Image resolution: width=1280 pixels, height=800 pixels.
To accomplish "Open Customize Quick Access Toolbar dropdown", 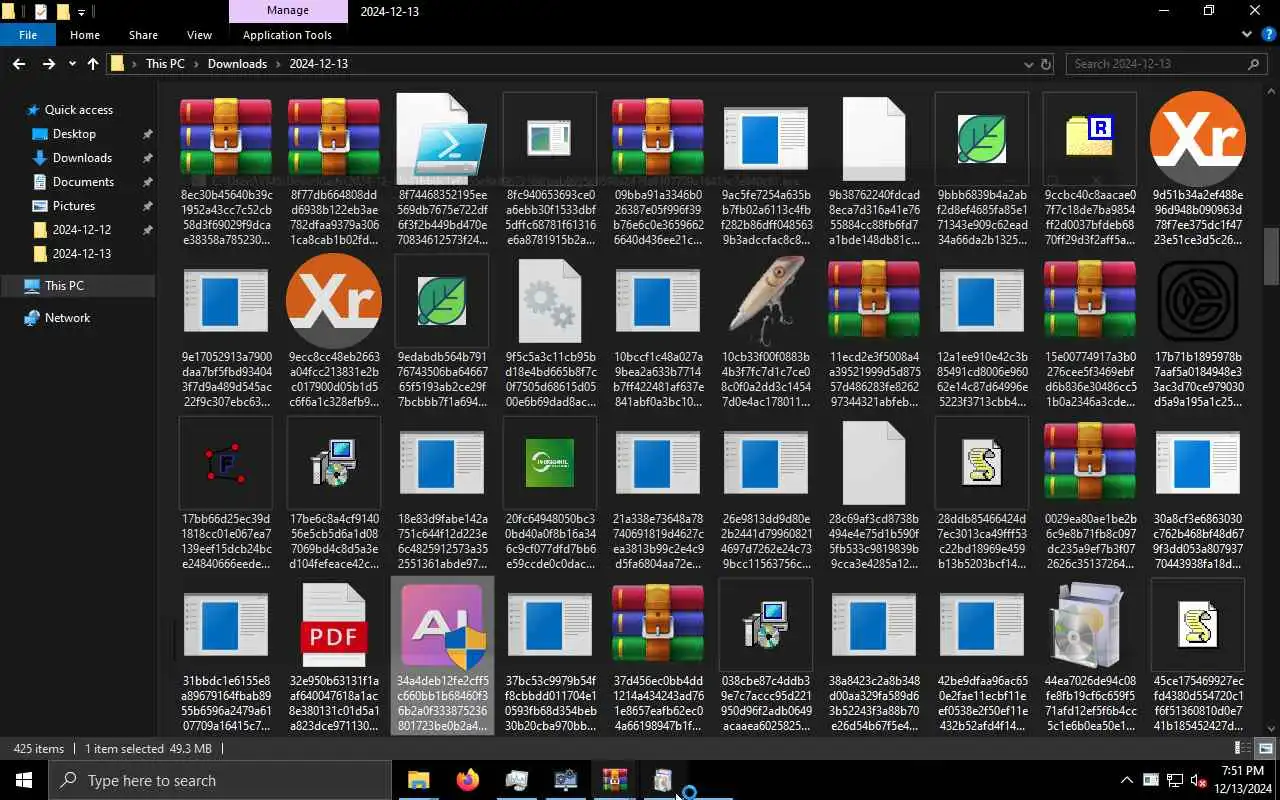I will click(x=82, y=12).
